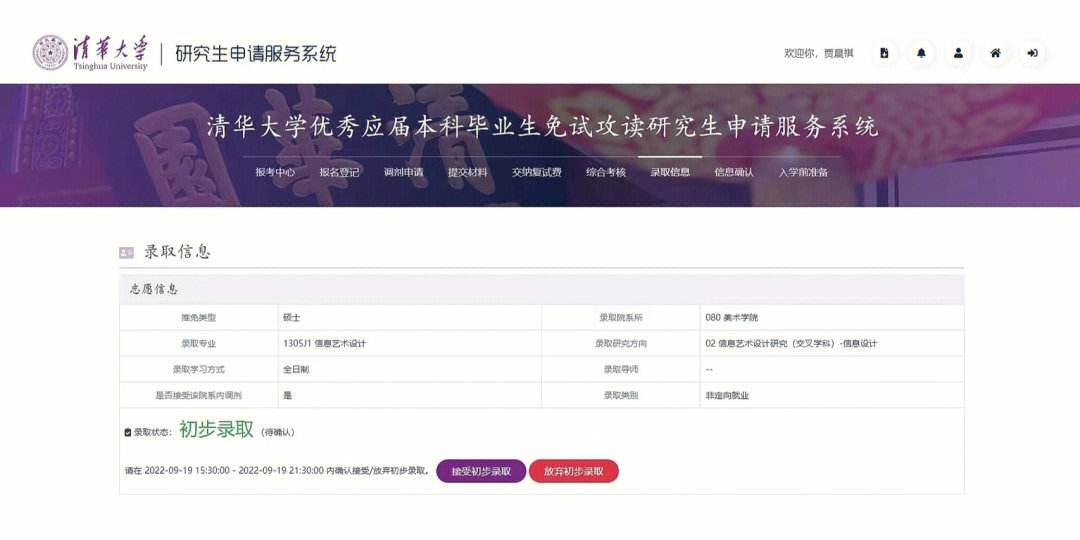Click the 录取院系所 label cell
1080x540 pixels.
(x=621, y=318)
